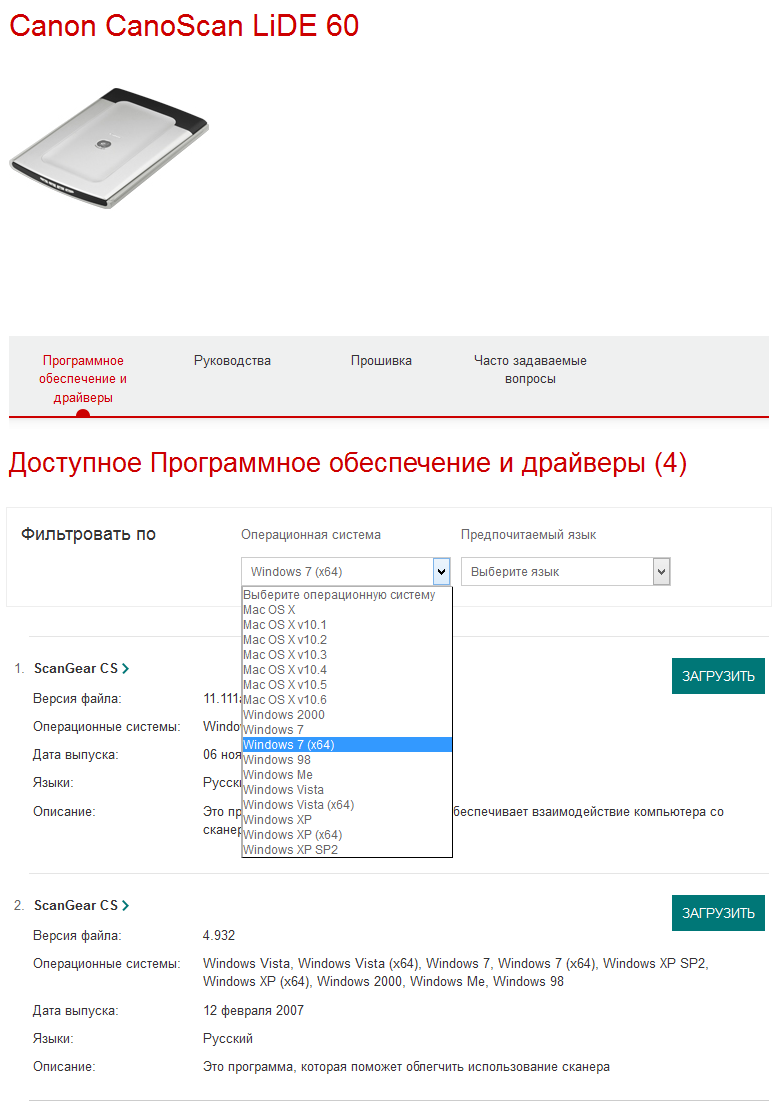Screen dimensions: 777x1107
Task: Select highlighted 'Windows 7 (x64)' option
Action: pos(347,745)
